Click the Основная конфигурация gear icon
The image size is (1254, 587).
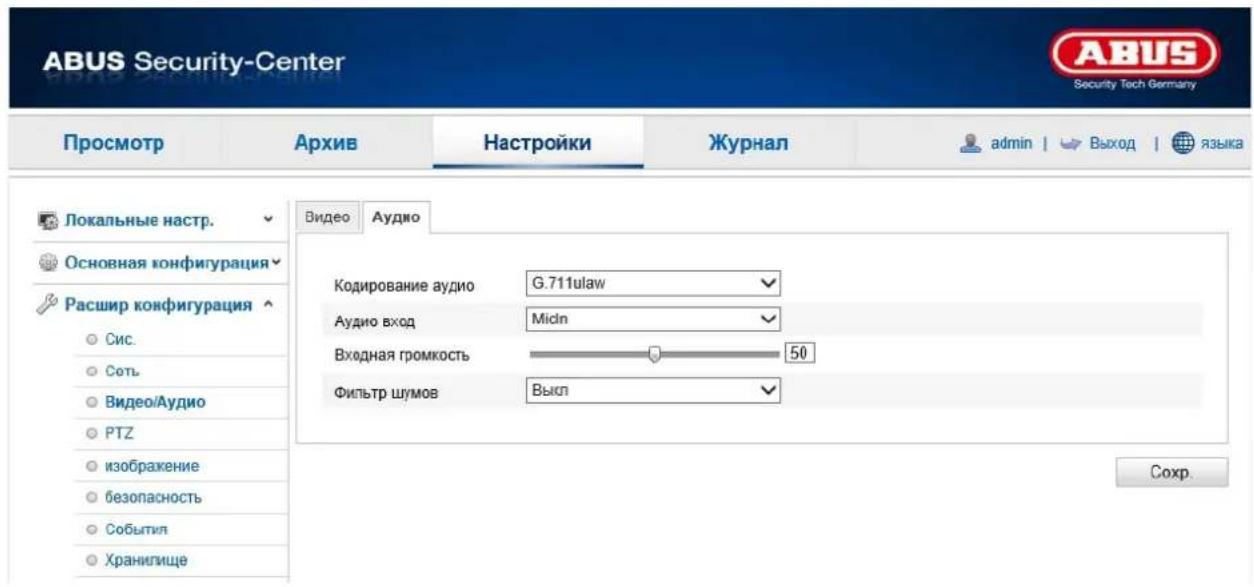tap(51, 263)
